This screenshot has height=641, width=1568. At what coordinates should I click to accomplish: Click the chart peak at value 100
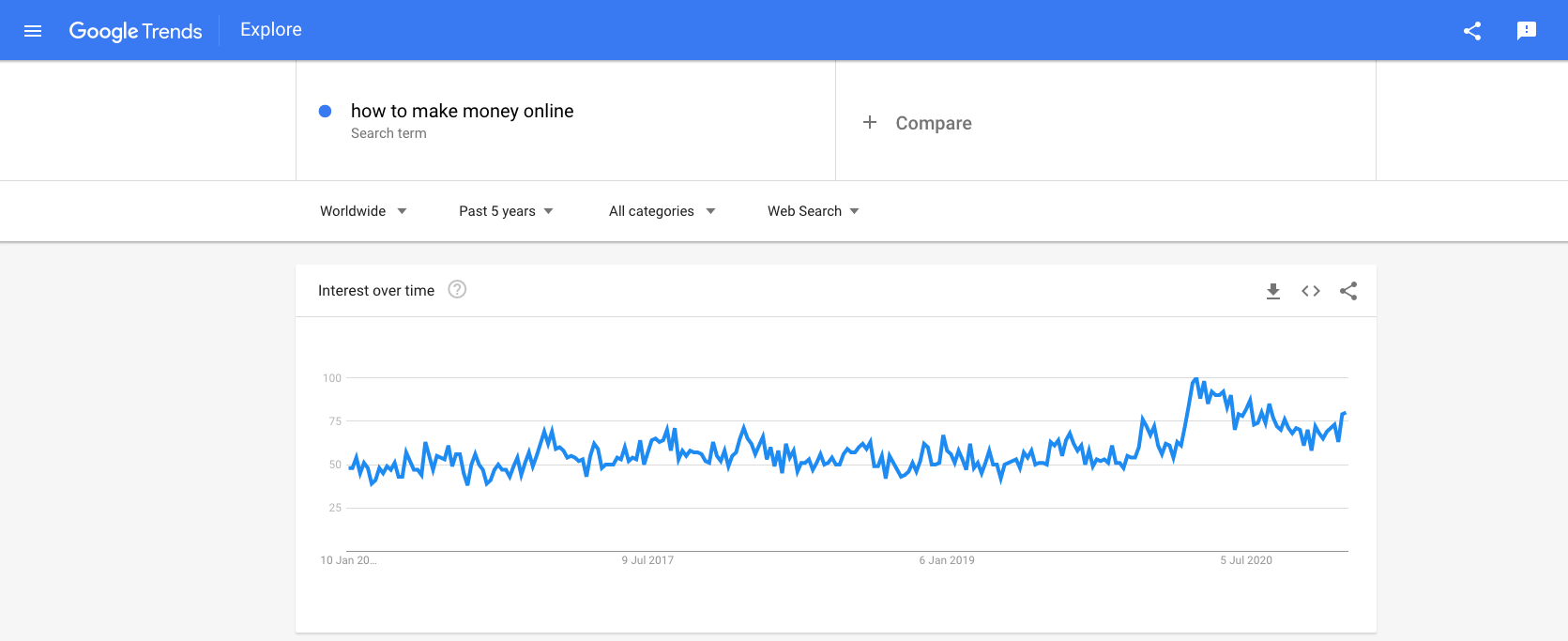pos(1195,379)
